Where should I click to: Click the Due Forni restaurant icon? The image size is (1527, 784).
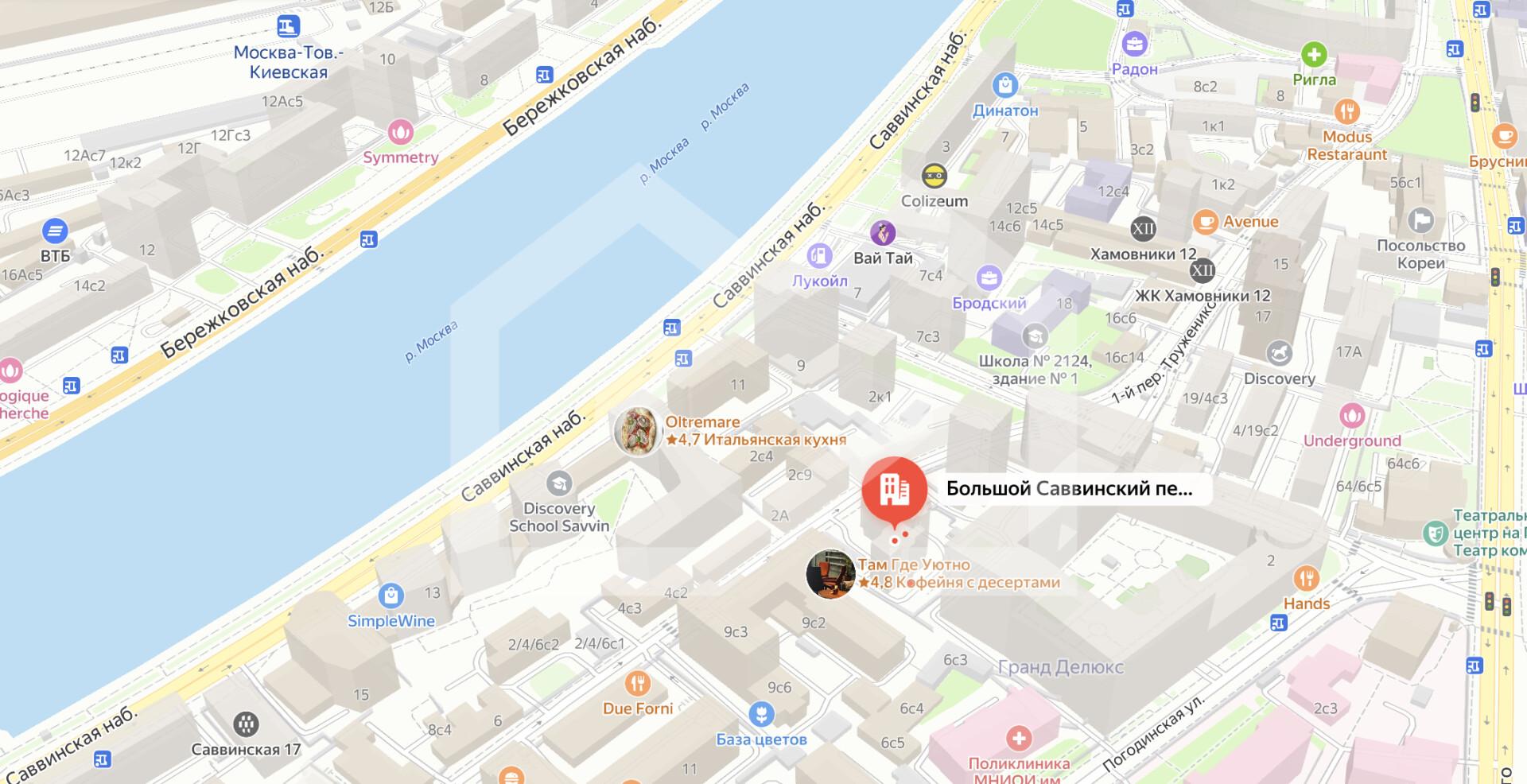637,682
